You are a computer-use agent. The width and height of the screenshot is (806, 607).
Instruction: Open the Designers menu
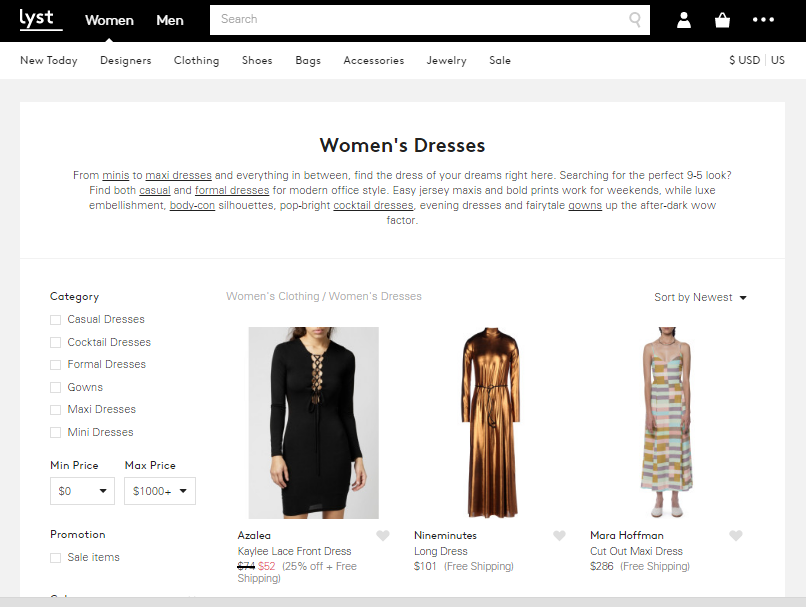click(125, 61)
